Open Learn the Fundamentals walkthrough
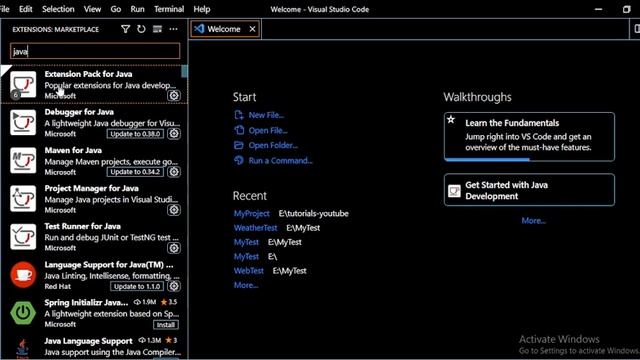640x360 pixels. point(529,137)
